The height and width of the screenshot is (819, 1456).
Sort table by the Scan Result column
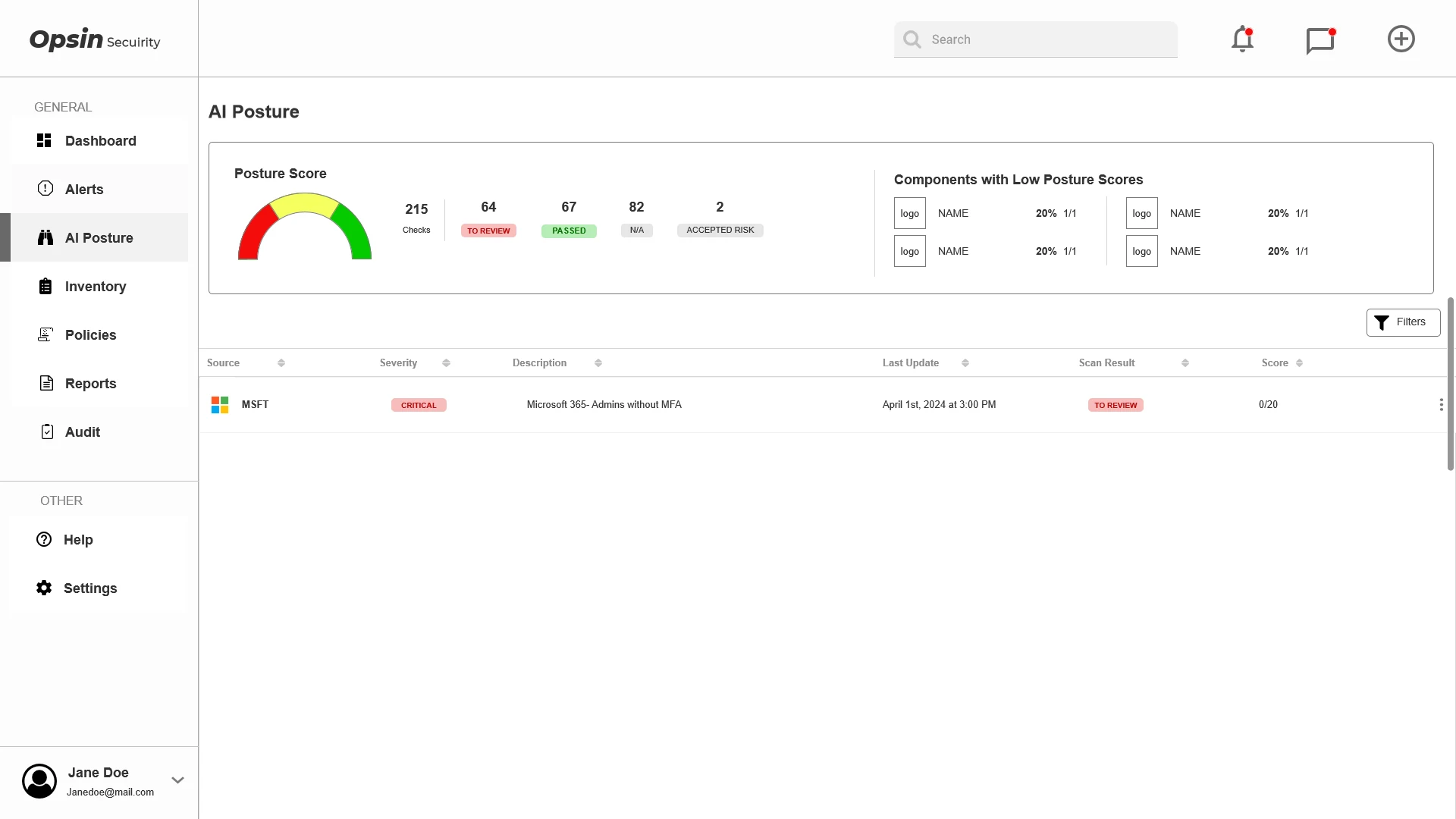[x=1185, y=363]
